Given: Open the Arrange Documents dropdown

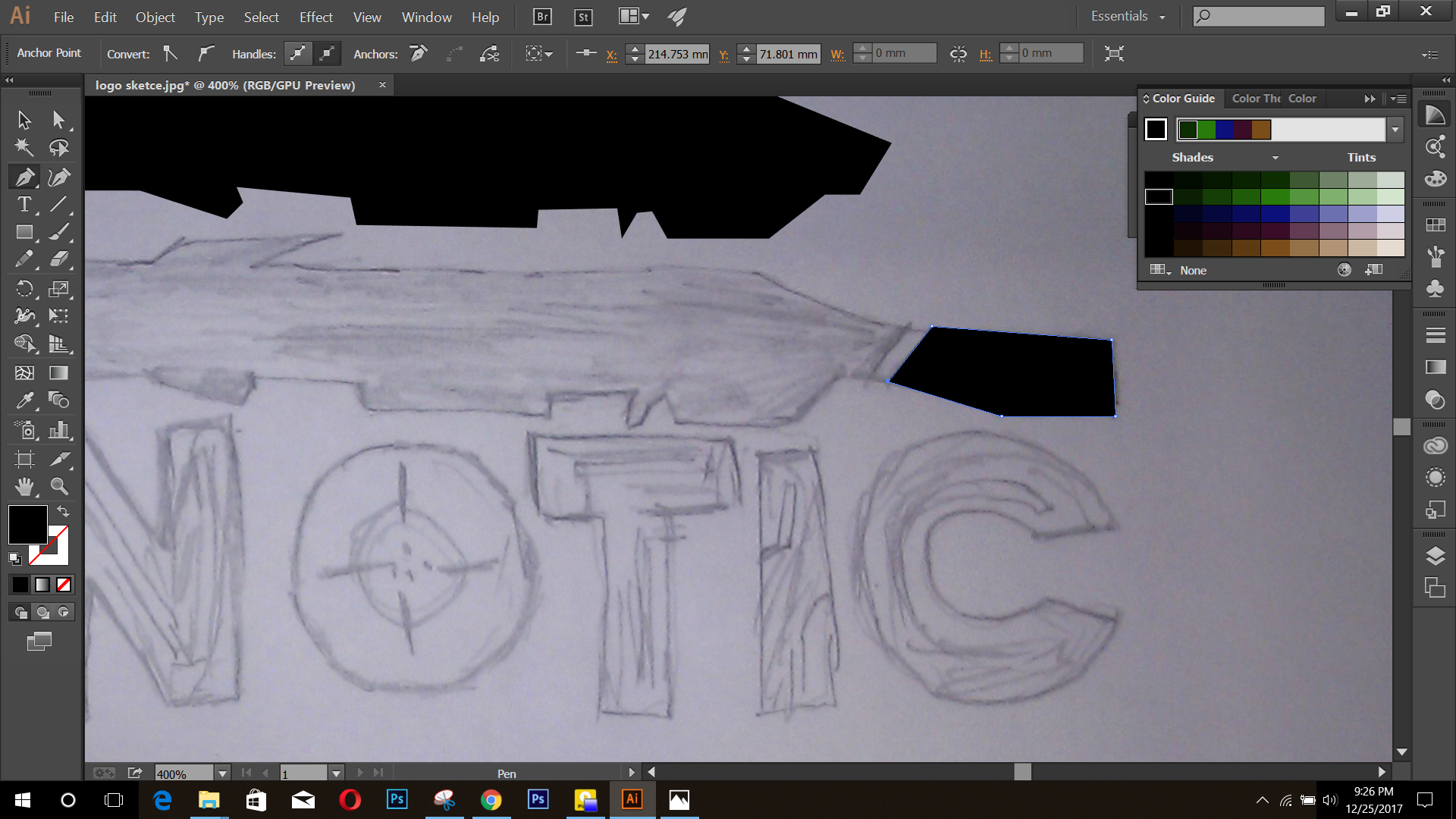Looking at the screenshot, I should point(634,16).
